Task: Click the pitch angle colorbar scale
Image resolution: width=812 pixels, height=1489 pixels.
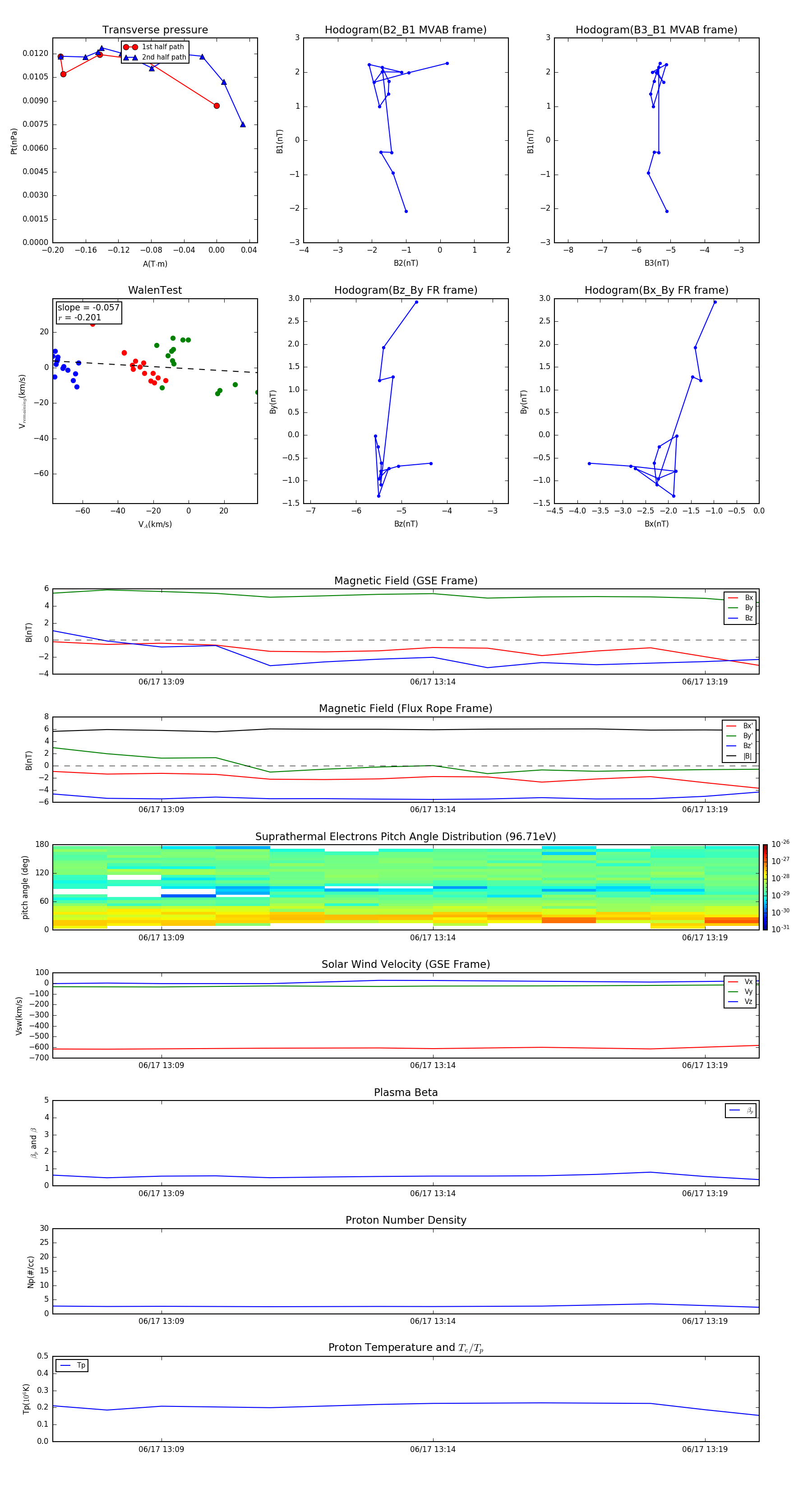Action: [x=765, y=887]
